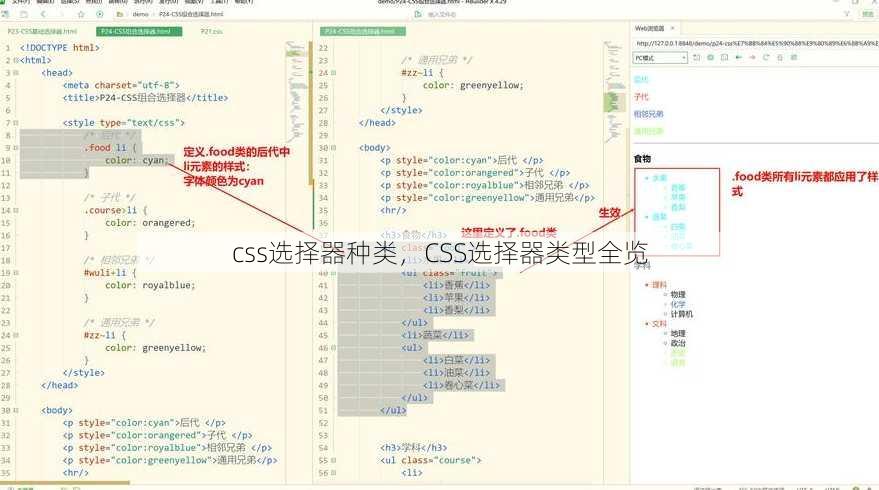879x490 pixels.
Task: Click 相邻兄弟 text in browser preview
Action: tap(648, 114)
